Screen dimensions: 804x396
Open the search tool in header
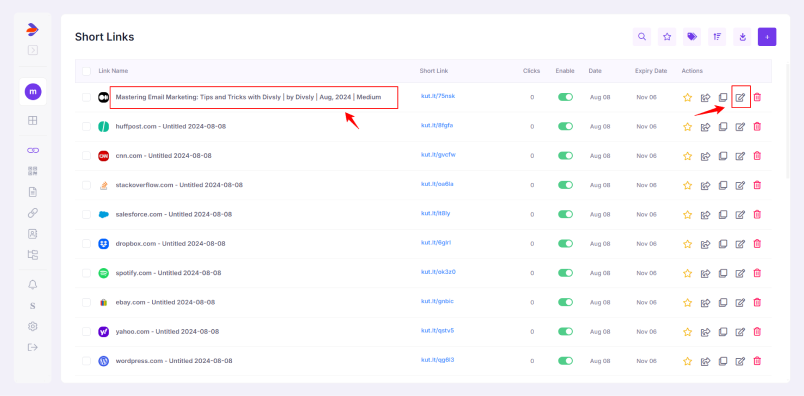[641, 37]
